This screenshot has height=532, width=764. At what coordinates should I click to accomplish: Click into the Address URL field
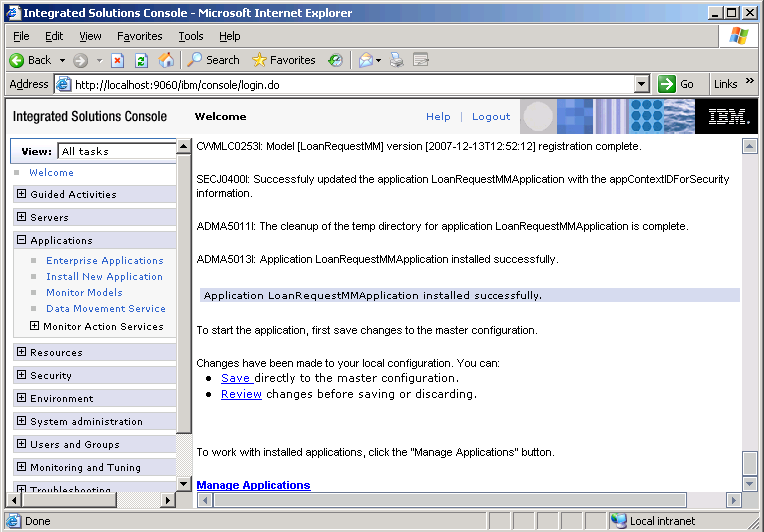tap(345, 85)
